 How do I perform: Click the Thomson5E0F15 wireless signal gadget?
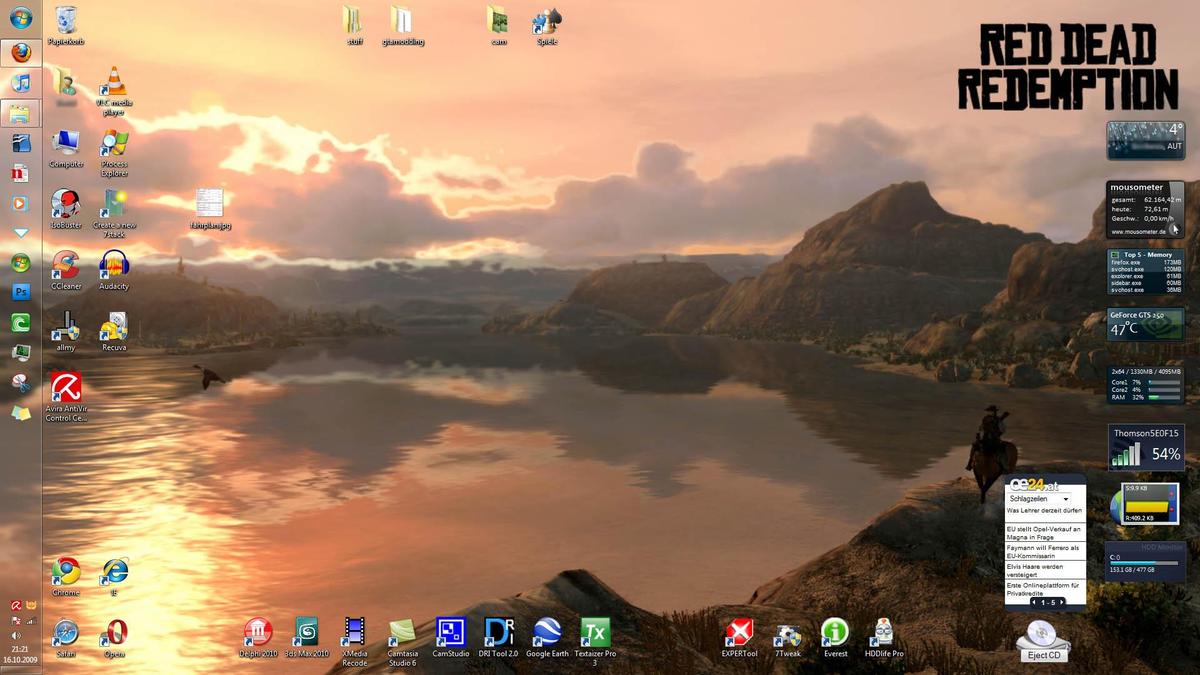point(1146,447)
